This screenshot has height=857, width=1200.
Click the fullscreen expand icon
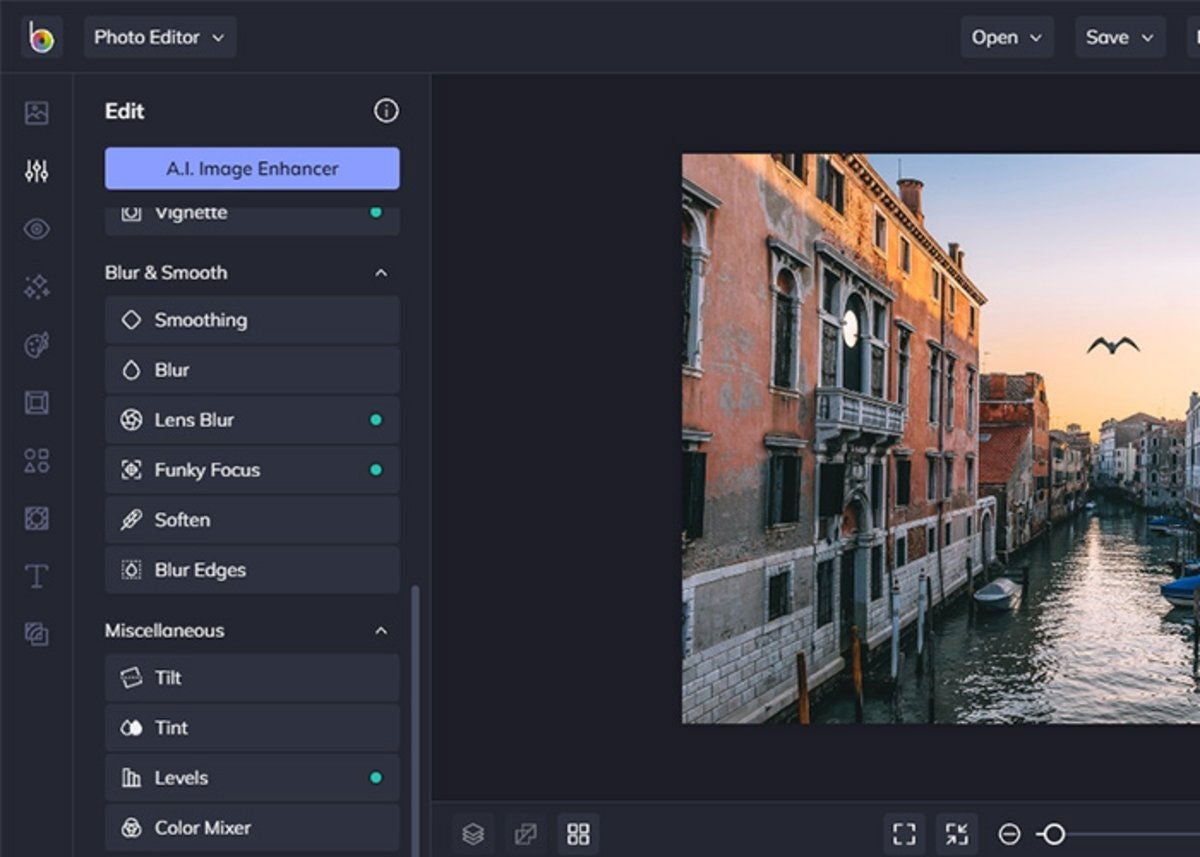[x=904, y=833]
